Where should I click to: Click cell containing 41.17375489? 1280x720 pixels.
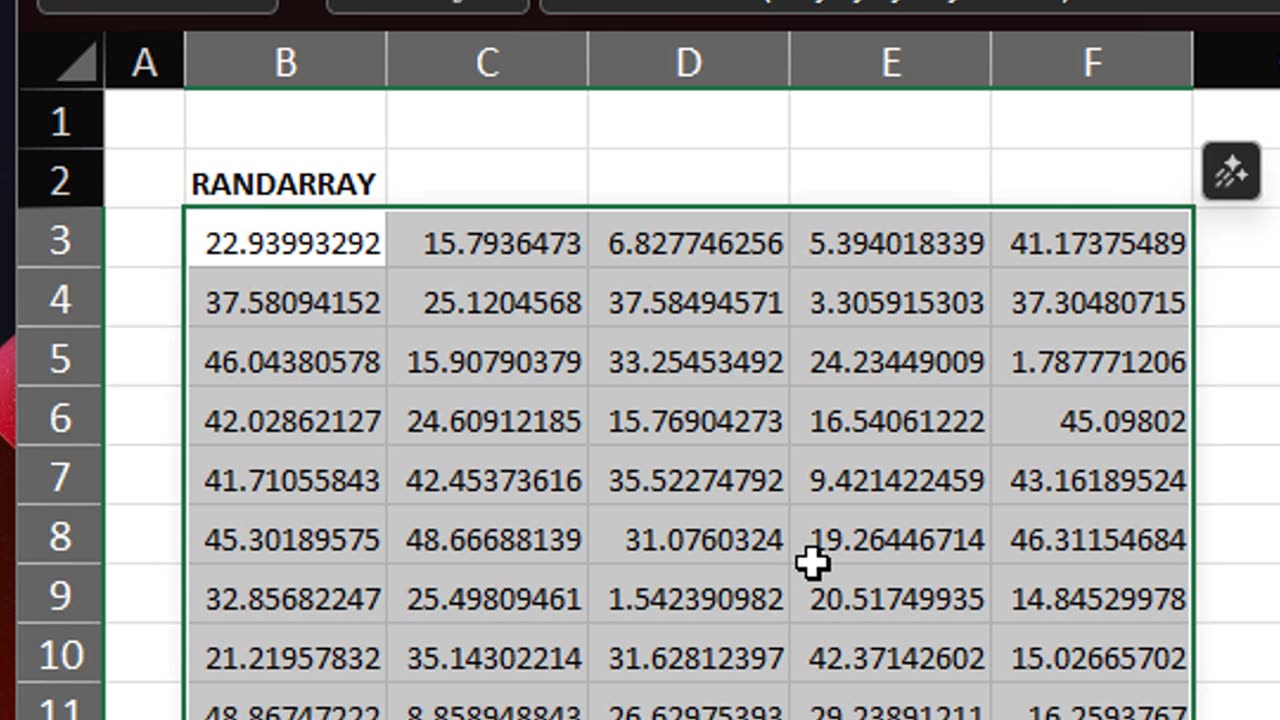(x=1092, y=239)
